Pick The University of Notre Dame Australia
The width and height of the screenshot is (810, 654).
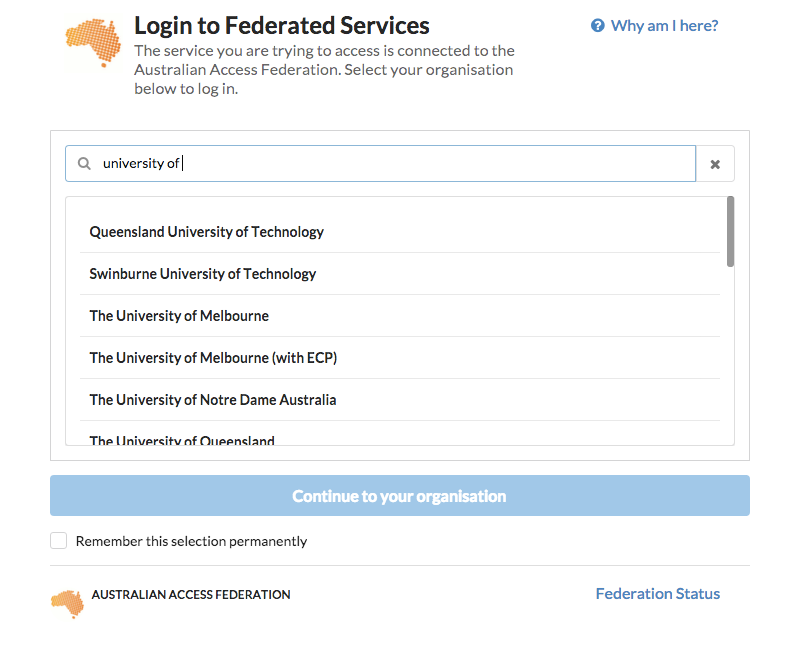click(x=400, y=399)
